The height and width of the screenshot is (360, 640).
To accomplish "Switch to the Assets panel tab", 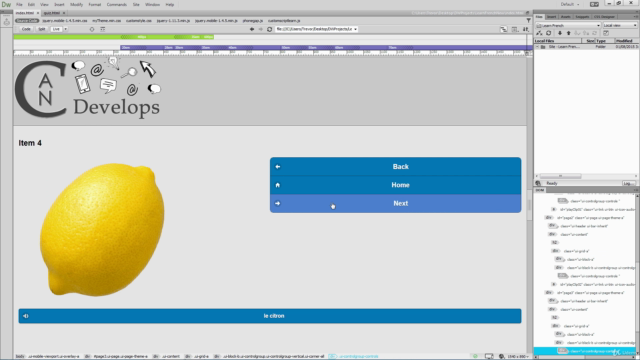I will coord(565,17).
